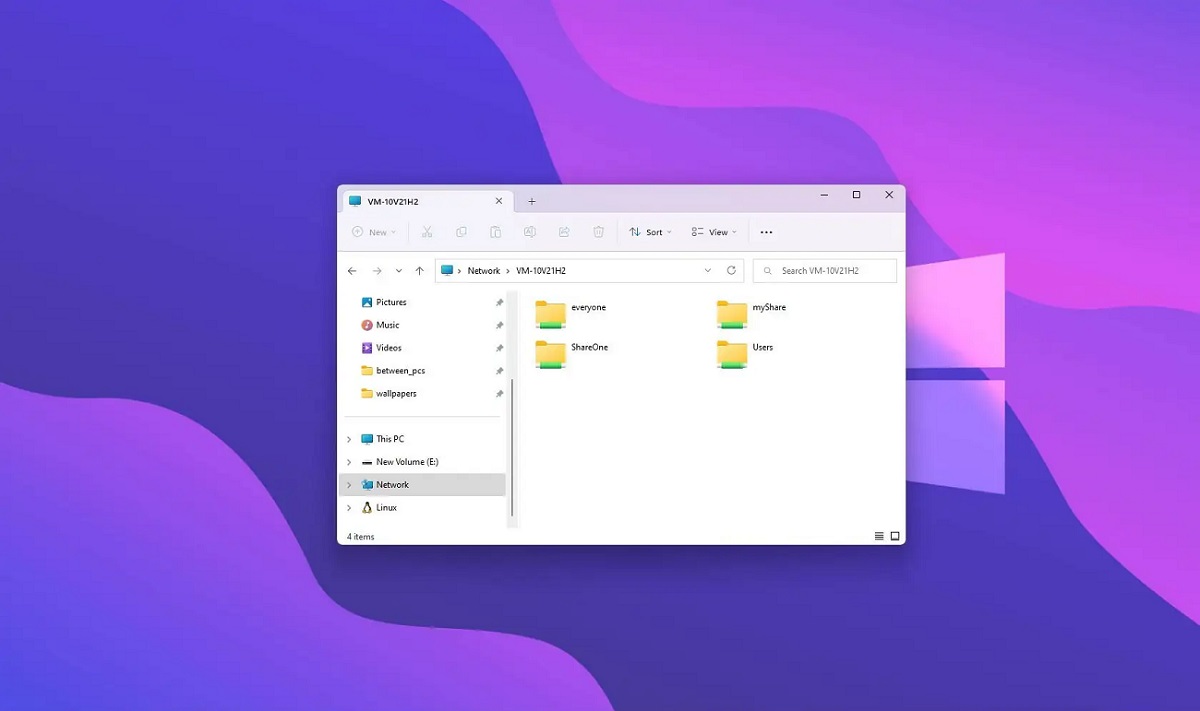
Task: Expand the address bar history dropdown
Action: [x=708, y=270]
